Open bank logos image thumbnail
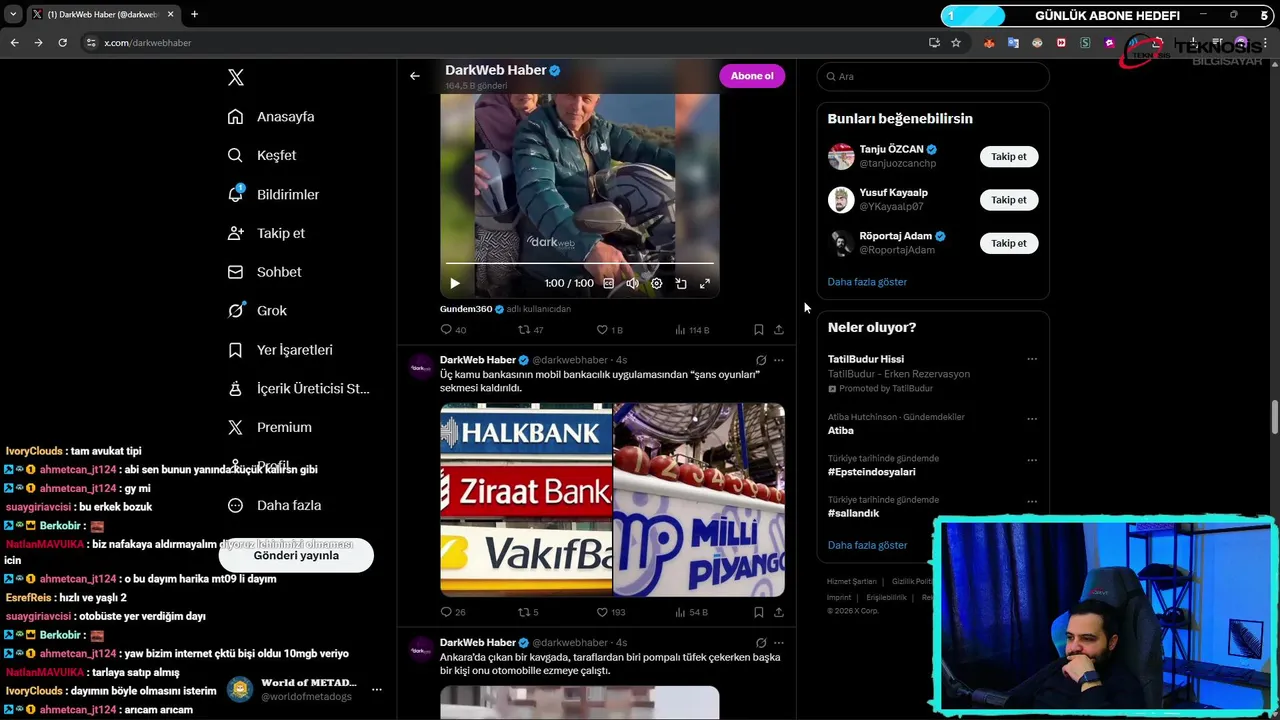Image resolution: width=1280 pixels, height=720 pixels. (526, 500)
